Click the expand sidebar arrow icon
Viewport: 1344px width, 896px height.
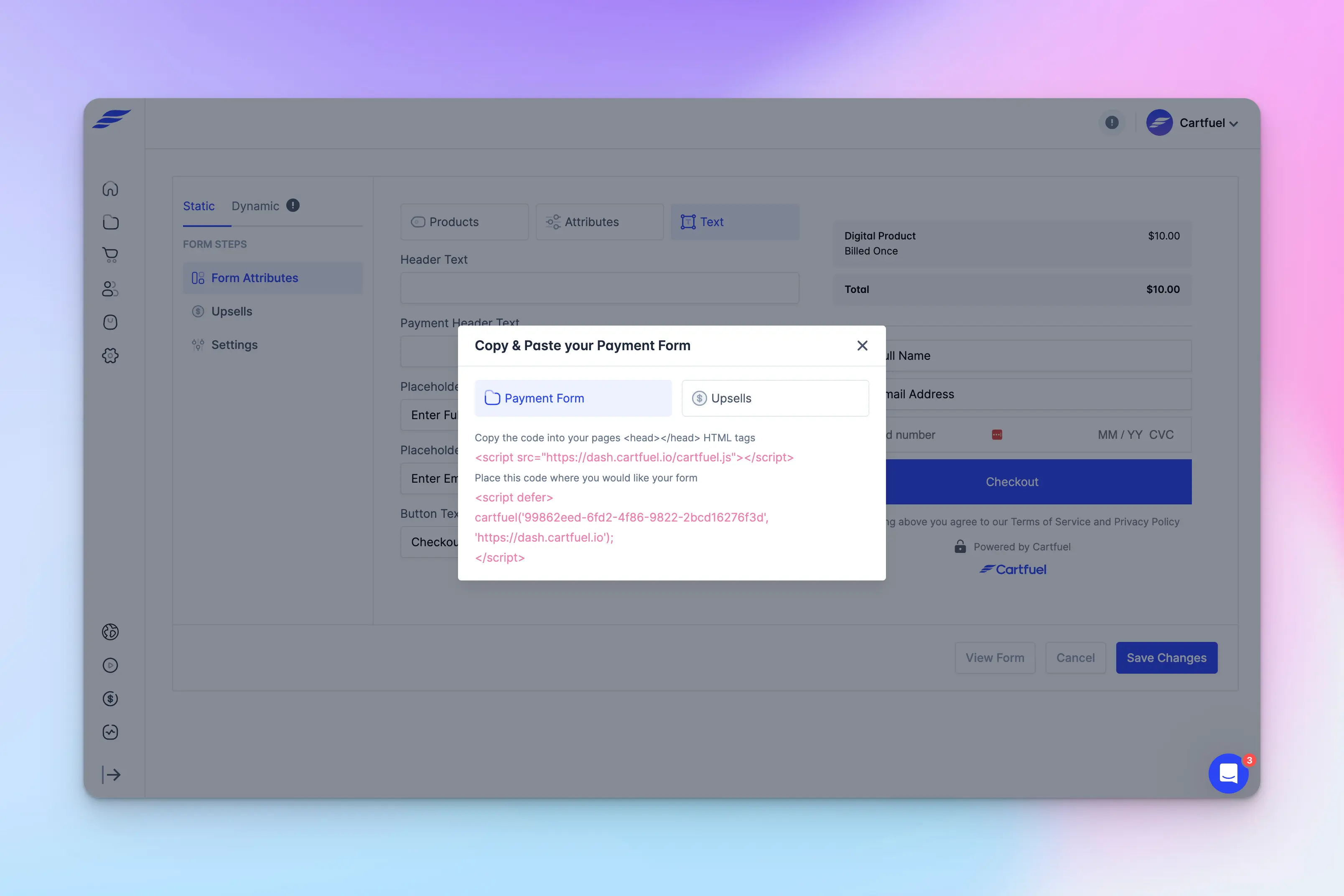111,775
